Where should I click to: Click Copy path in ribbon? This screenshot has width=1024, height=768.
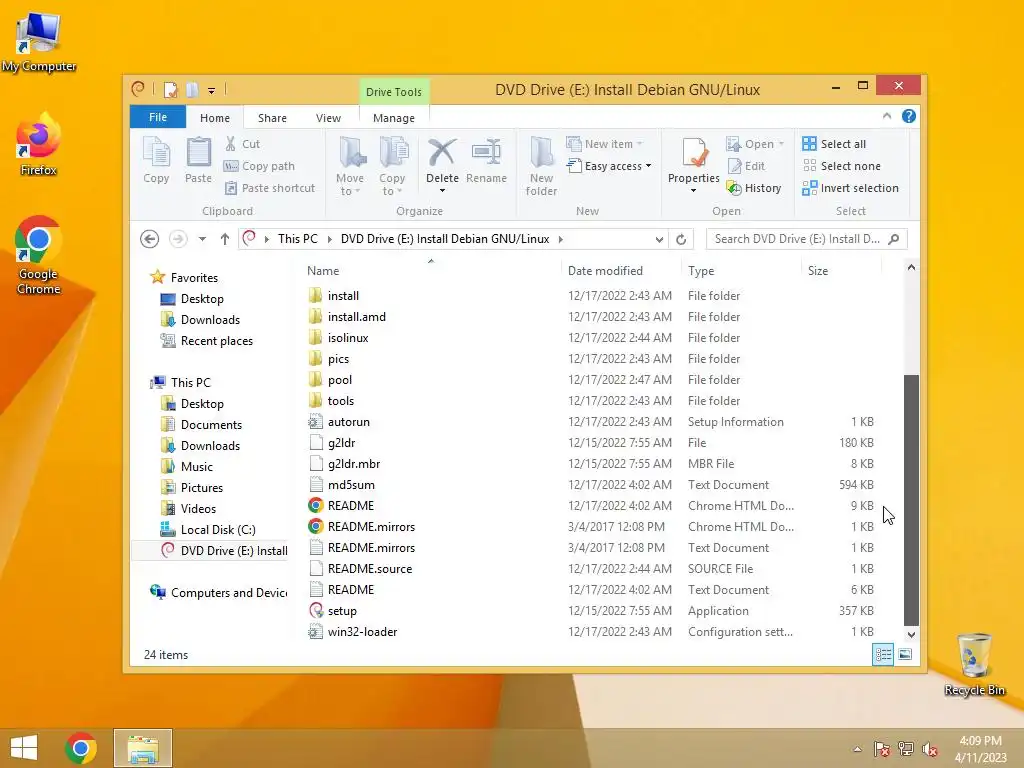coord(259,166)
